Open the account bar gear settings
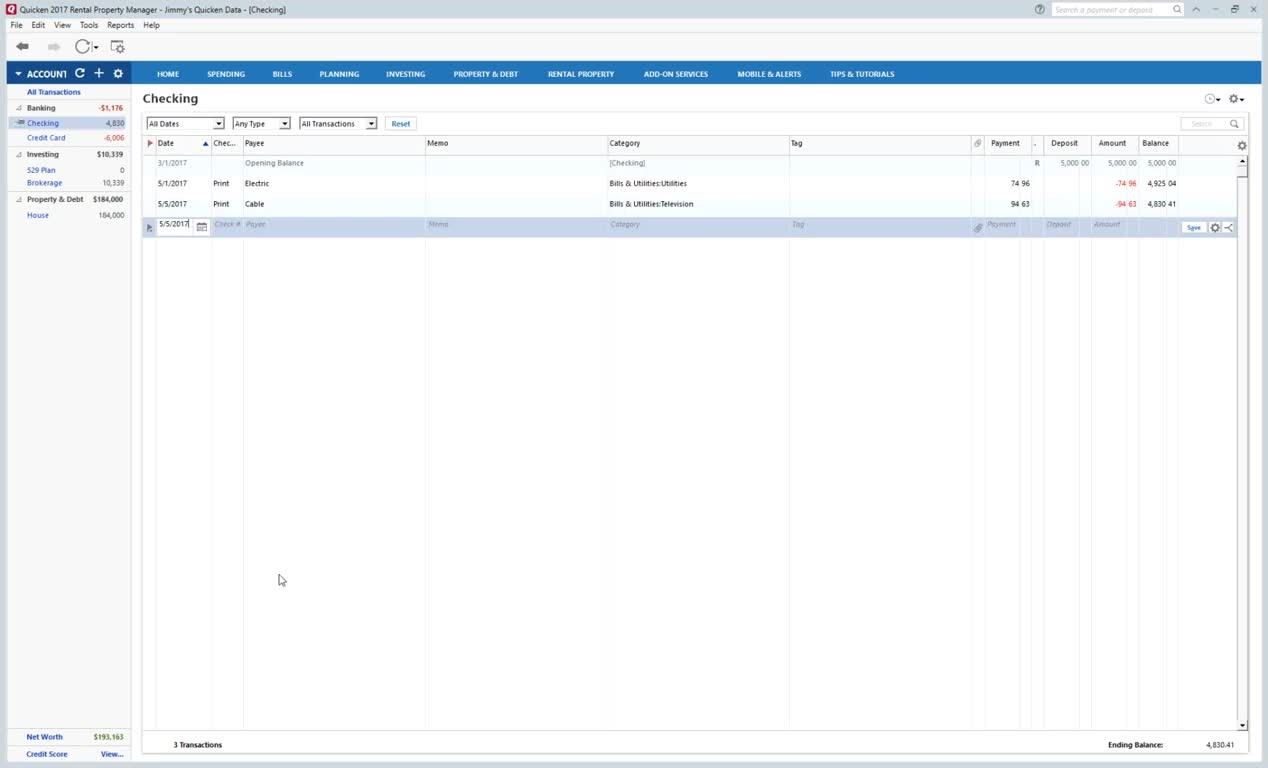The image size is (1268, 768). (x=118, y=74)
